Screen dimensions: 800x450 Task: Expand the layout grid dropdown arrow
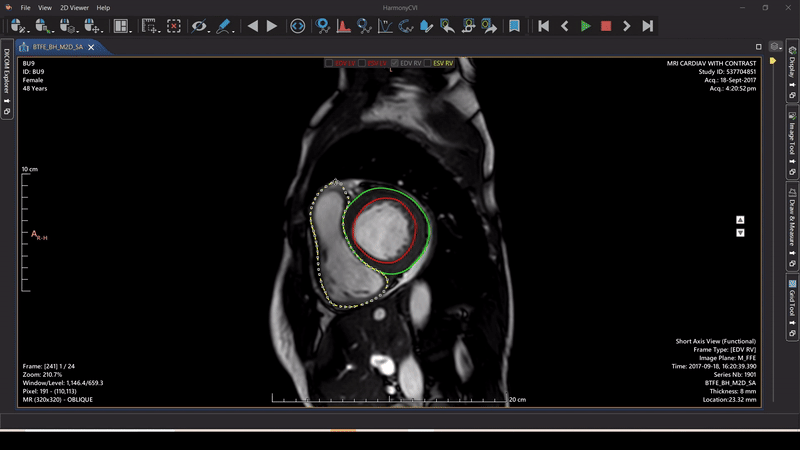(131, 31)
